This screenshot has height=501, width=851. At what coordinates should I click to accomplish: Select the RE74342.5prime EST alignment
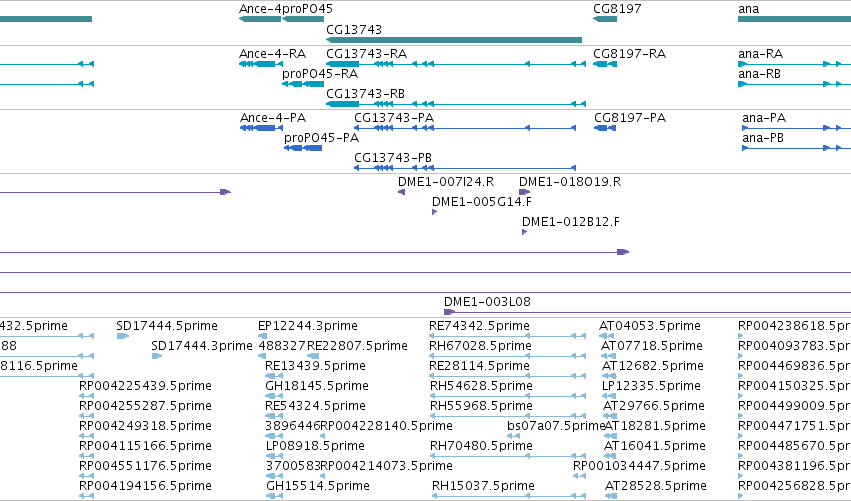coord(507,336)
